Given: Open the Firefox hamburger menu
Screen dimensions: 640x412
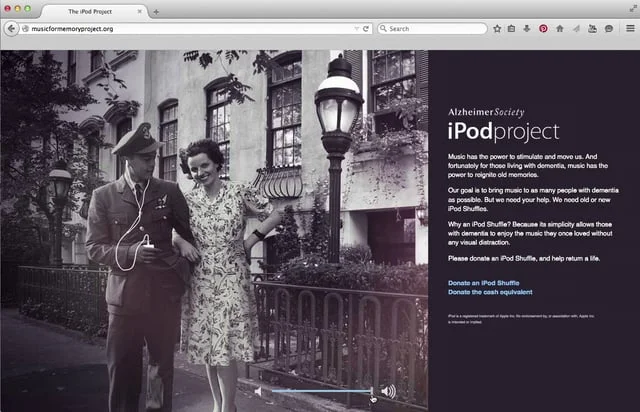Looking at the screenshot, I should click(x=630, y=28).
